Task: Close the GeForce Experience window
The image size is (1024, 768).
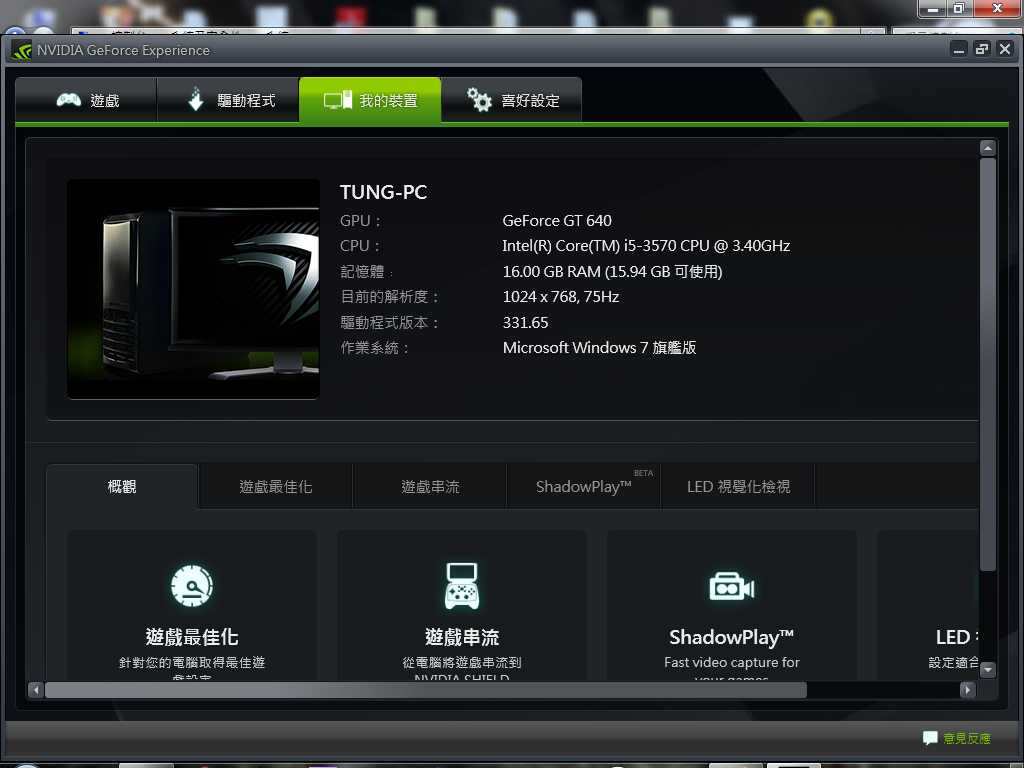Action: (1005, 49)
